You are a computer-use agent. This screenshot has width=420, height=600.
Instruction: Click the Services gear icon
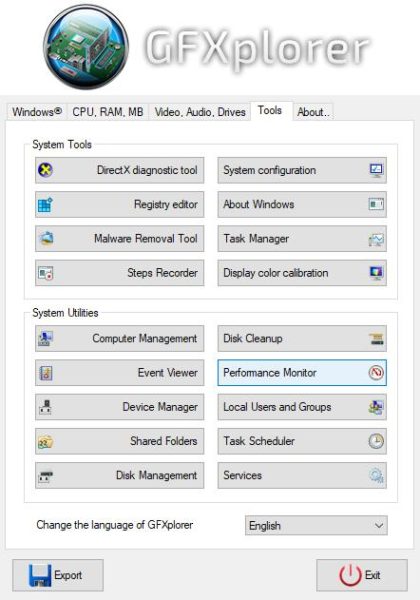[376, 476]
